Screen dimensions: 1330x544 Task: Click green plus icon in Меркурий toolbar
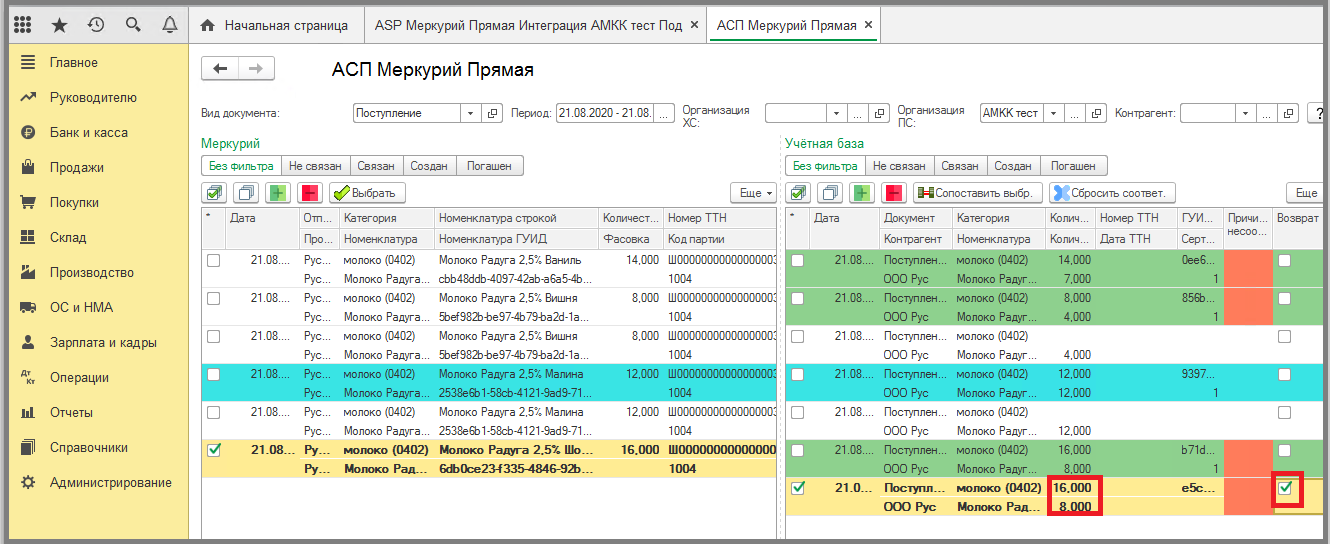click(x=278, y=192)
